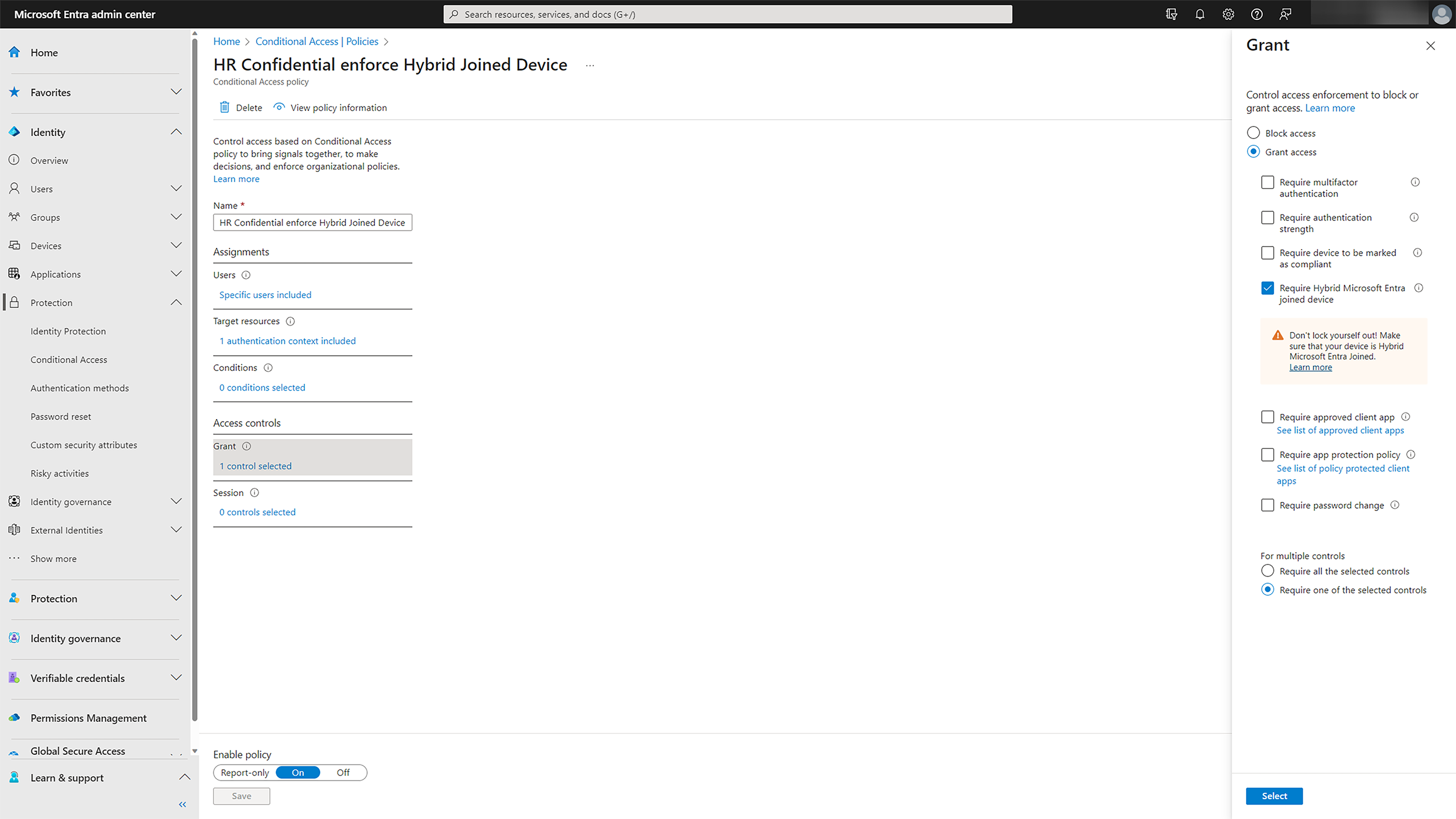
Task: Open See list of approved client apps
Action: [1340, 431]
